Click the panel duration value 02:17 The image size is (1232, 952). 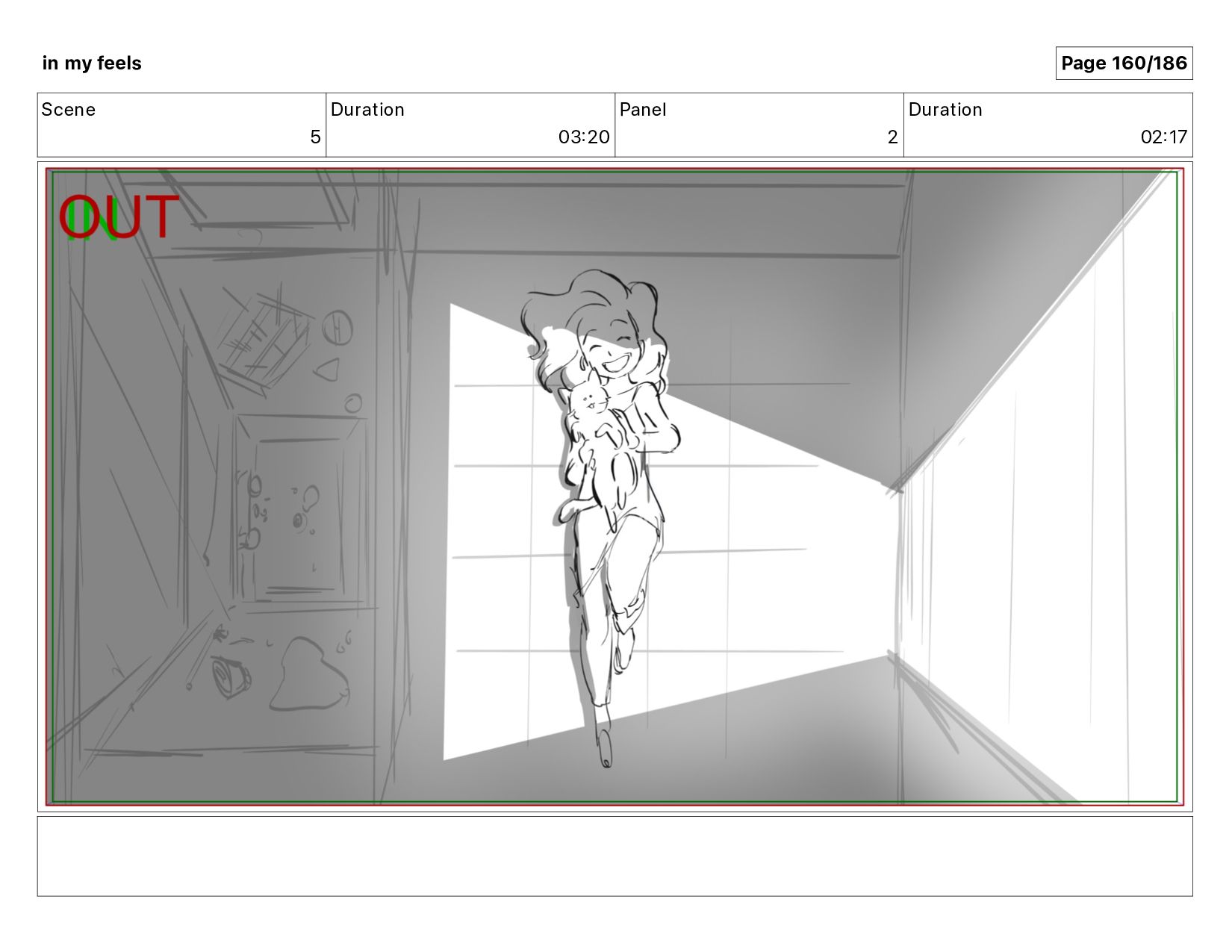tap(1163, 137)
